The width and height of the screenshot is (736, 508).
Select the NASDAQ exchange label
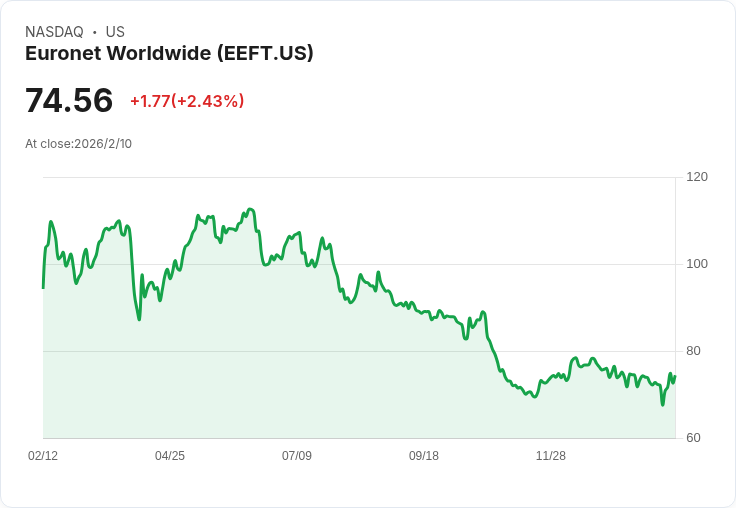coord(54,32)
